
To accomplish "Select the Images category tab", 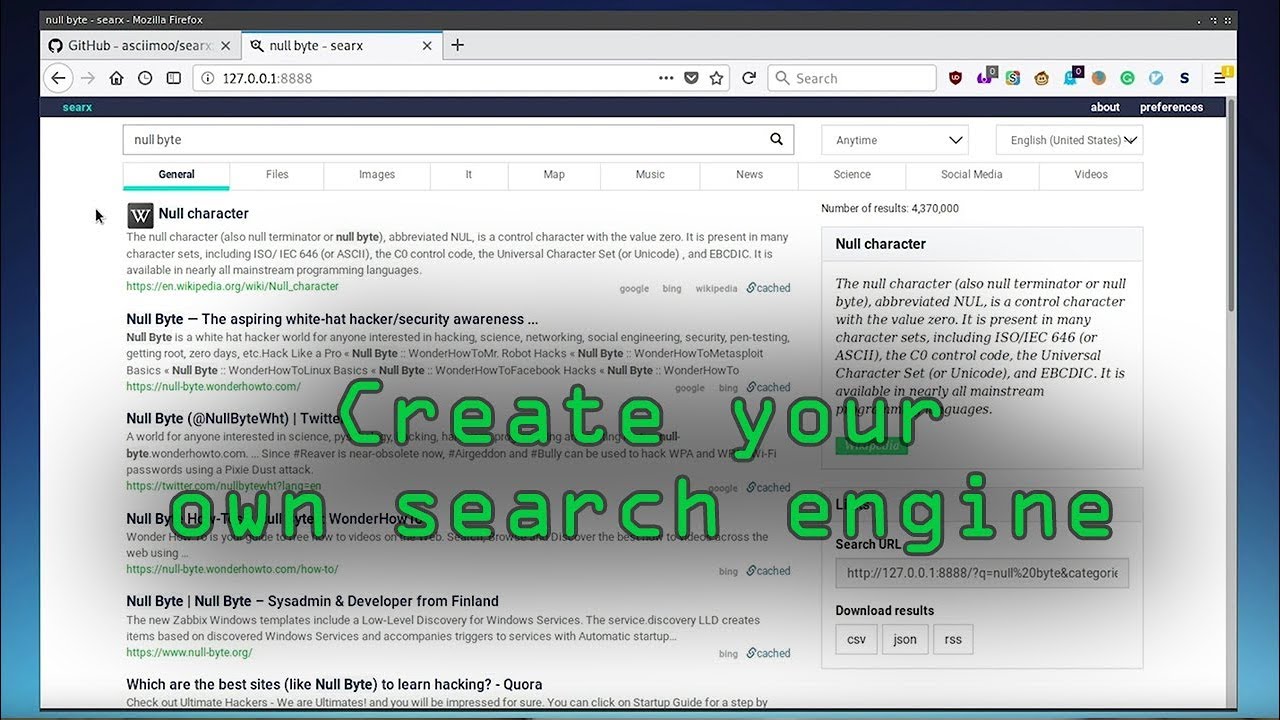I will pos(377,175).
